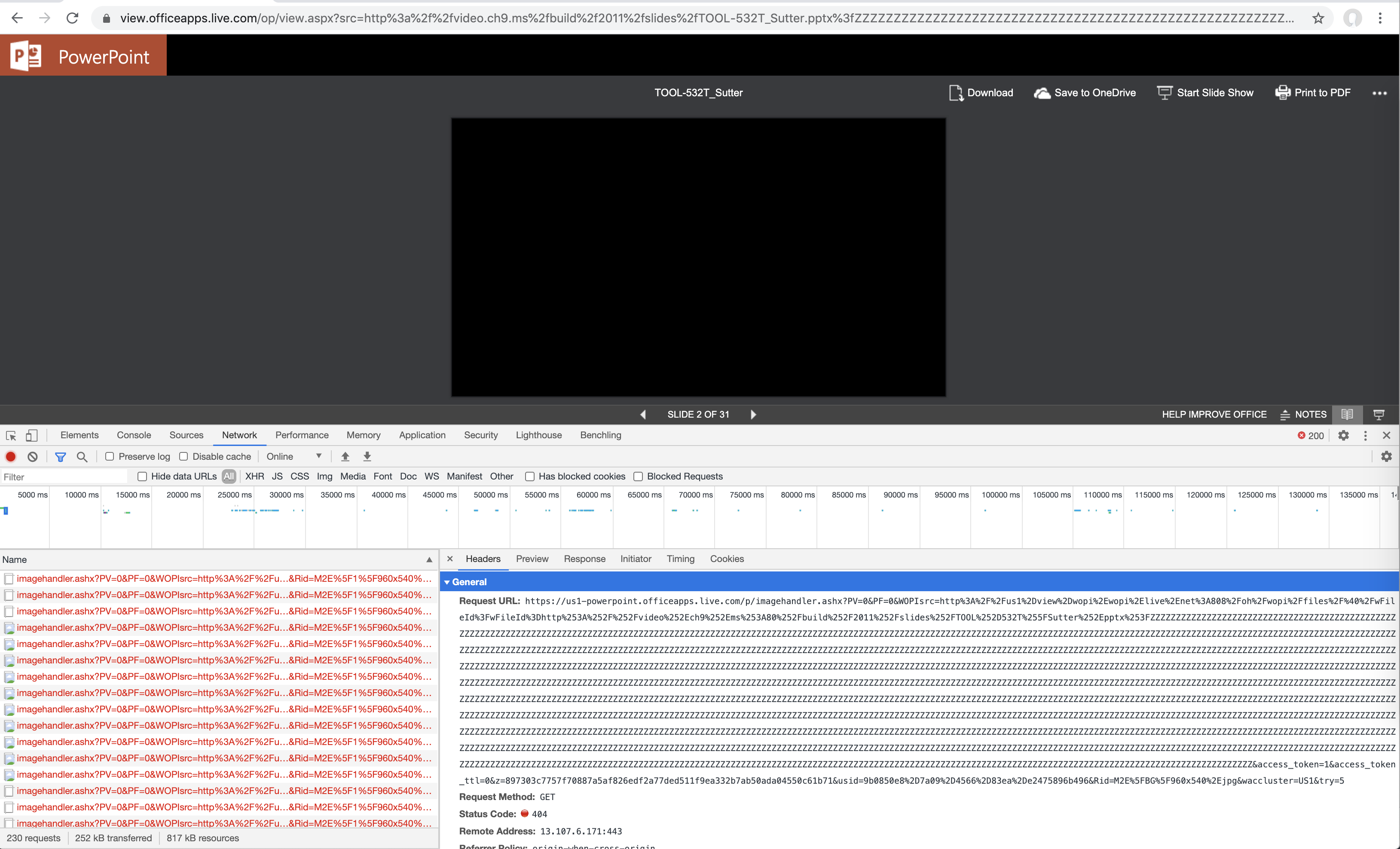This screenshot has height=849, width=1400.
Task: Filter requests by Img
Action: [x=324, y=476]
